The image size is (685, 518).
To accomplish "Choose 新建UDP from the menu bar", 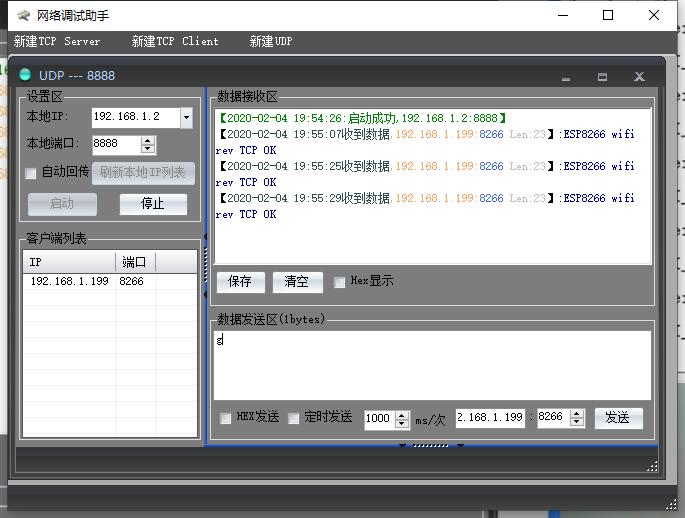I will (270, 41).
